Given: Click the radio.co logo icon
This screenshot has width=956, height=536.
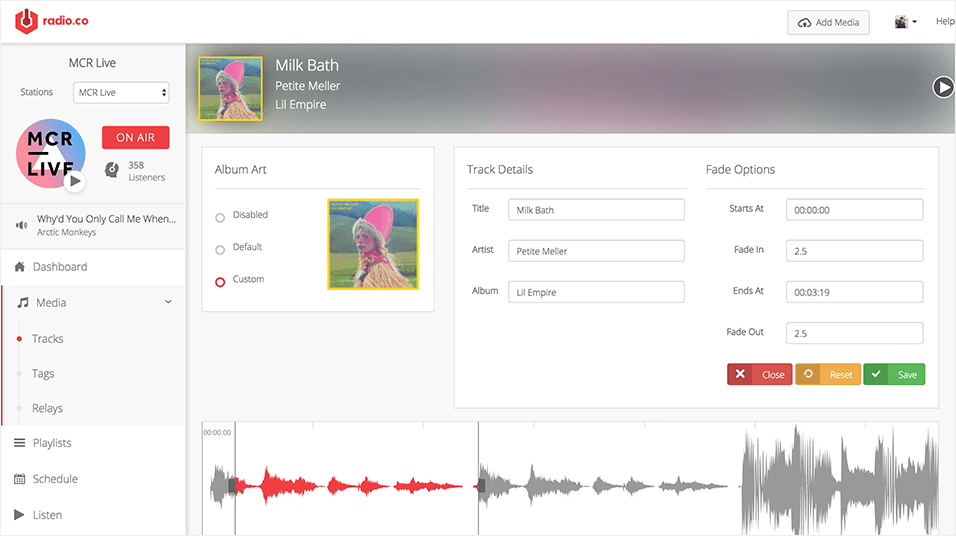Looking at the screenshot, I should click(x=27, y=21).
